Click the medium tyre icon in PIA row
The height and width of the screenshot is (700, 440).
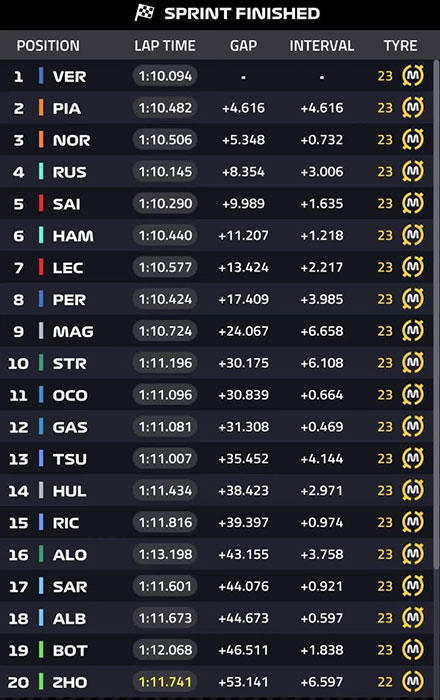tap(413, 108)
